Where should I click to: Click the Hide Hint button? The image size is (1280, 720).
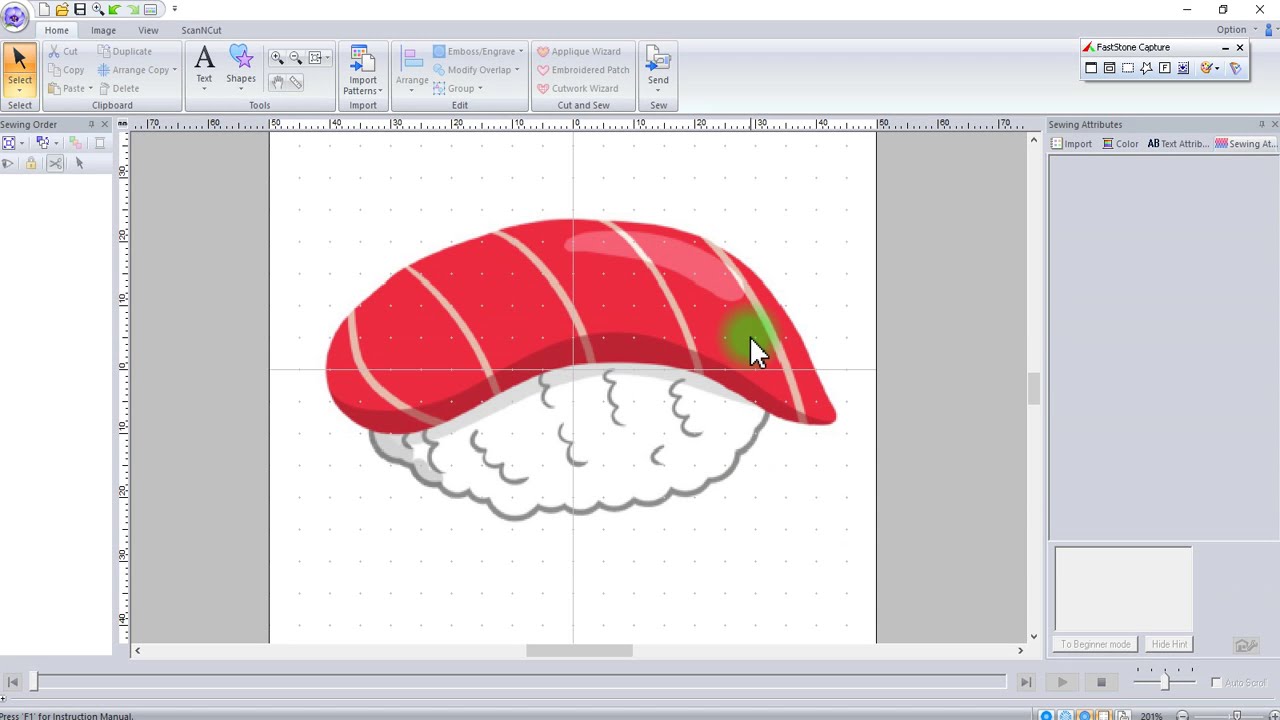point(1169,644)
